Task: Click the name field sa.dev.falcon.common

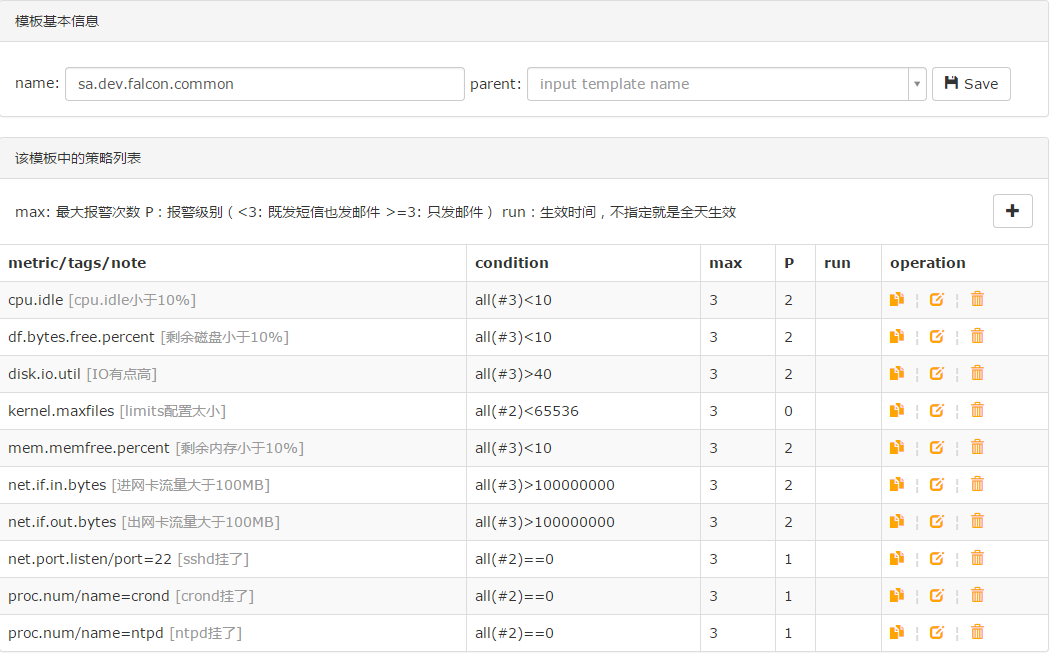Action: 265,84
